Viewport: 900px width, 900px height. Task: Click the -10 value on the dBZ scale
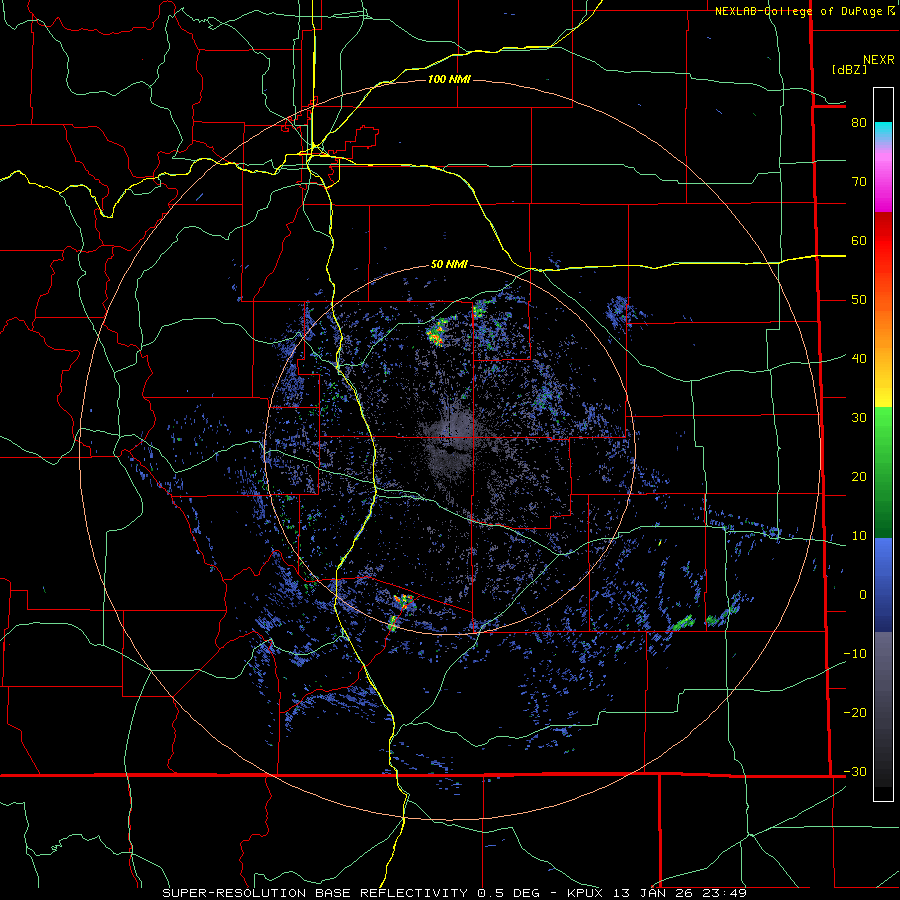(x=855, y=653)
